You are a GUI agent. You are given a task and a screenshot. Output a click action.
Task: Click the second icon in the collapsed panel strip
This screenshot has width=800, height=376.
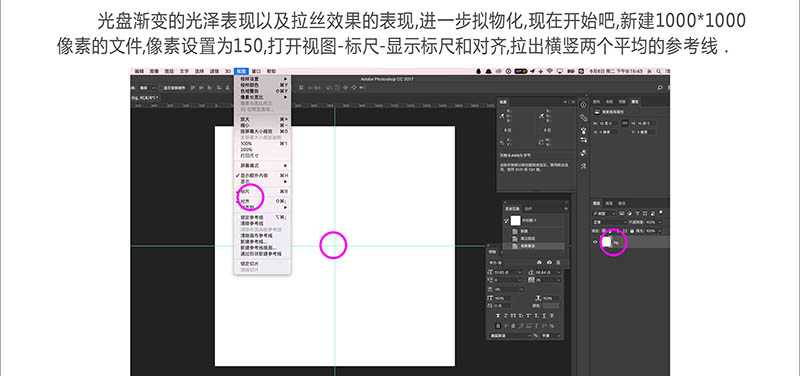tap(584, 117)
